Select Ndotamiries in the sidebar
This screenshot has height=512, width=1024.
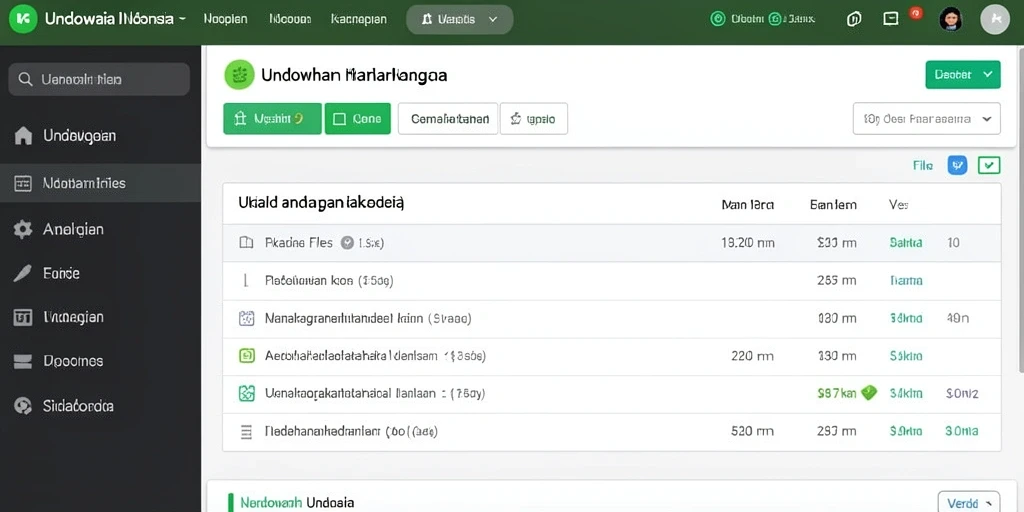101,184
